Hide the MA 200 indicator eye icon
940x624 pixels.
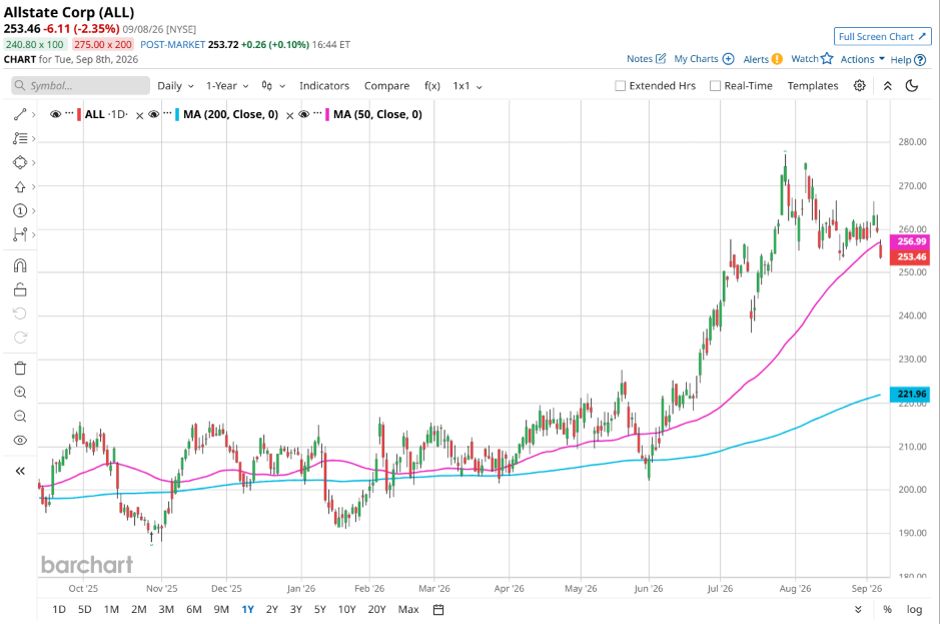coord(153,114)
